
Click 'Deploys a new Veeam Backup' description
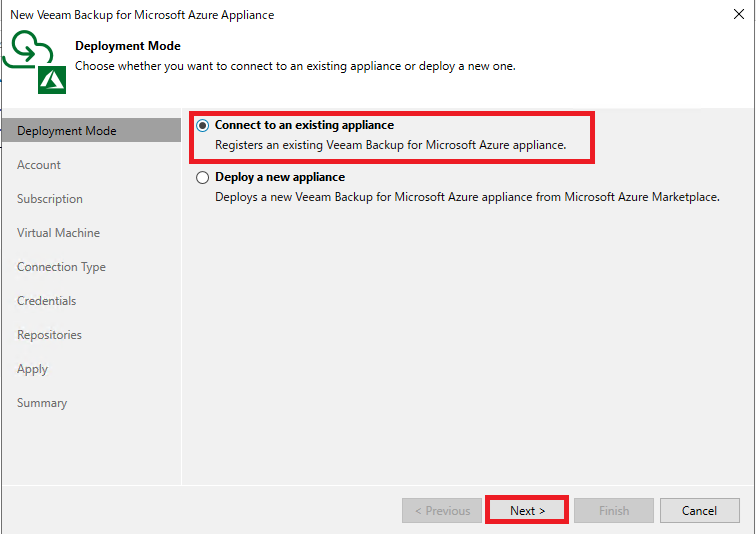(x=467, y=197)
